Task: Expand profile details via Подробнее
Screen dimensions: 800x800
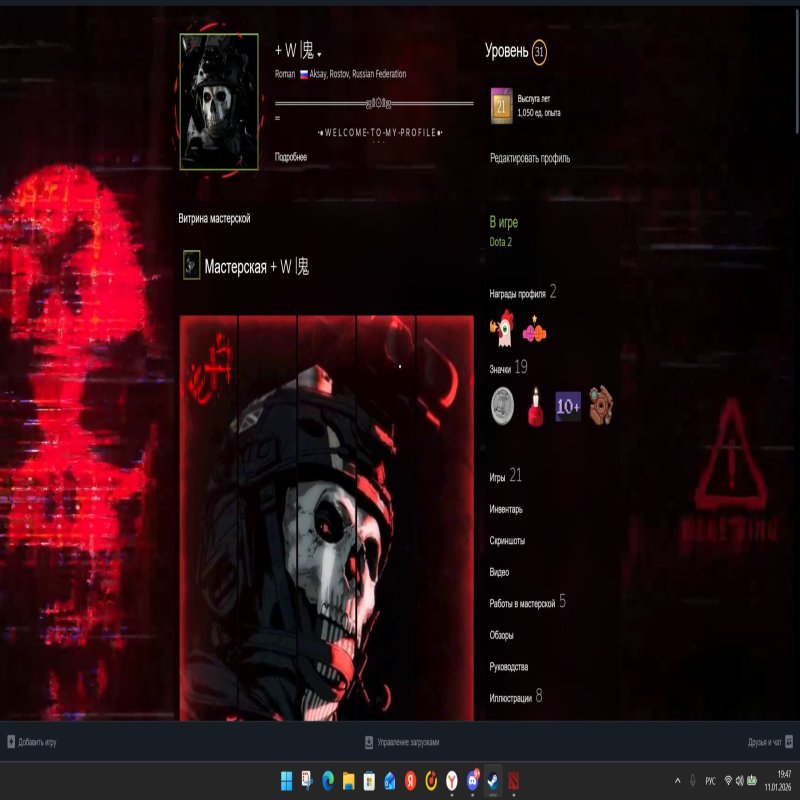Action: [291, 157]
